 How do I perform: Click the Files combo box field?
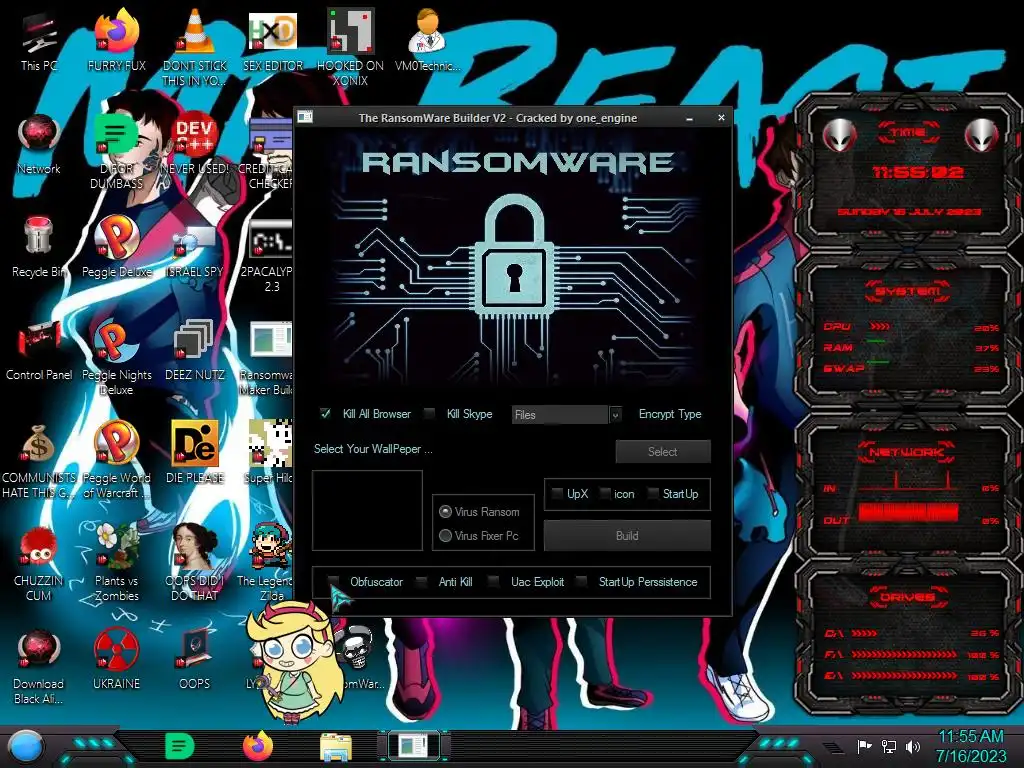(560, 415)
